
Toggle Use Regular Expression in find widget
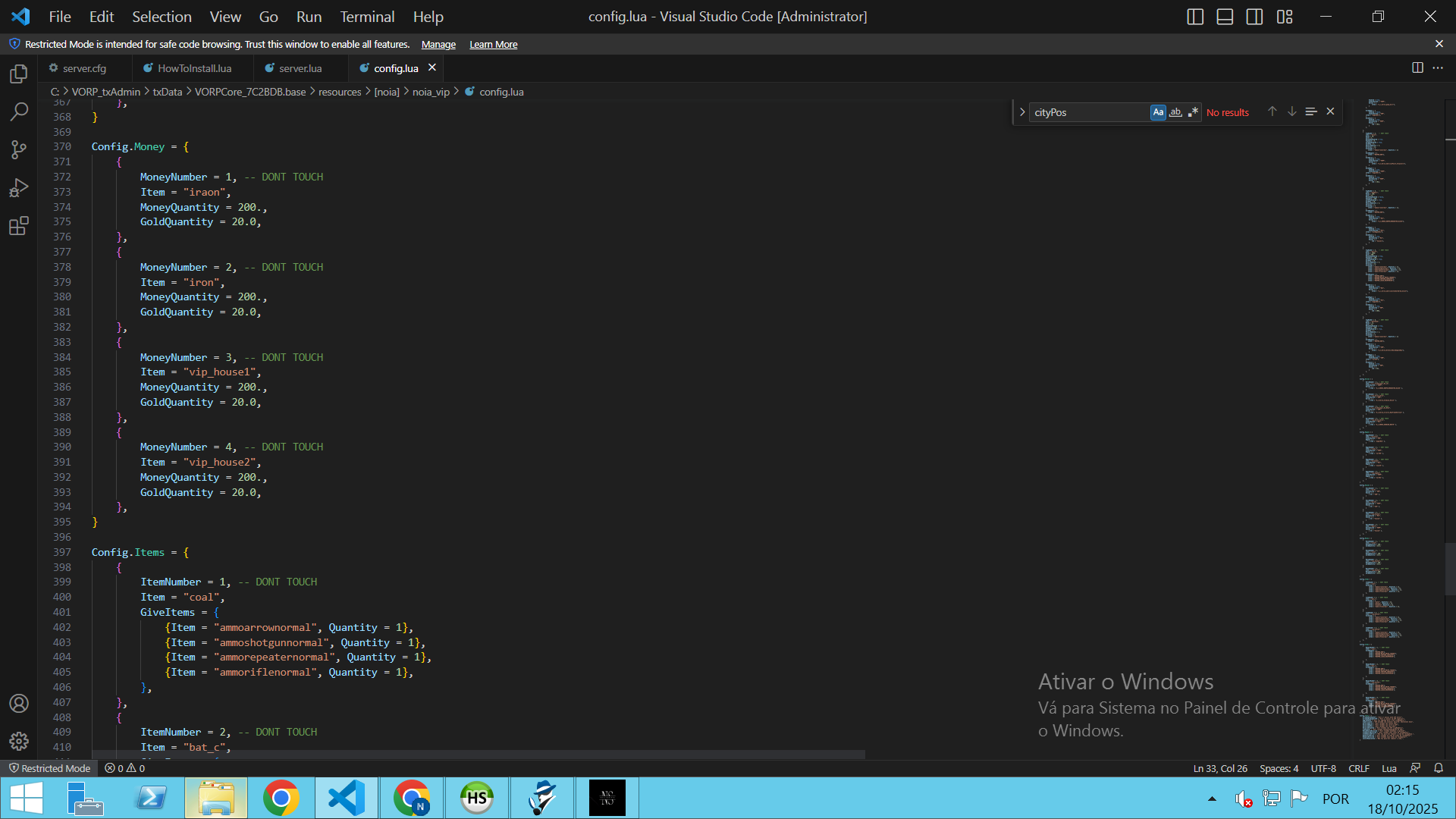point(1193,112)
